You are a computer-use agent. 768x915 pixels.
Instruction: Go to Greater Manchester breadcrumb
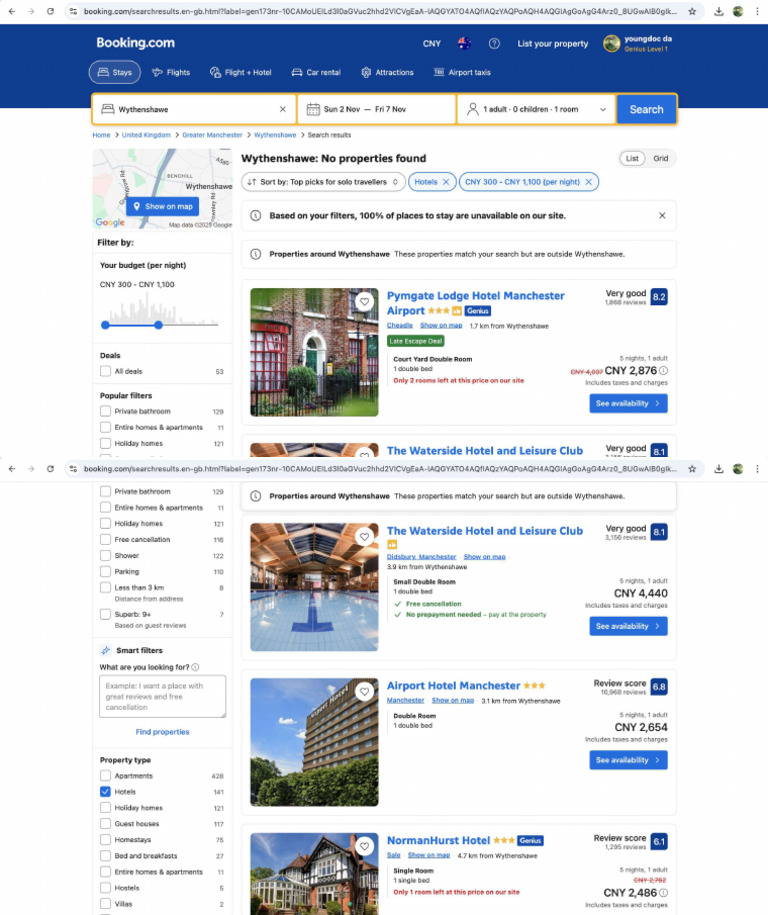click(212, 135)
